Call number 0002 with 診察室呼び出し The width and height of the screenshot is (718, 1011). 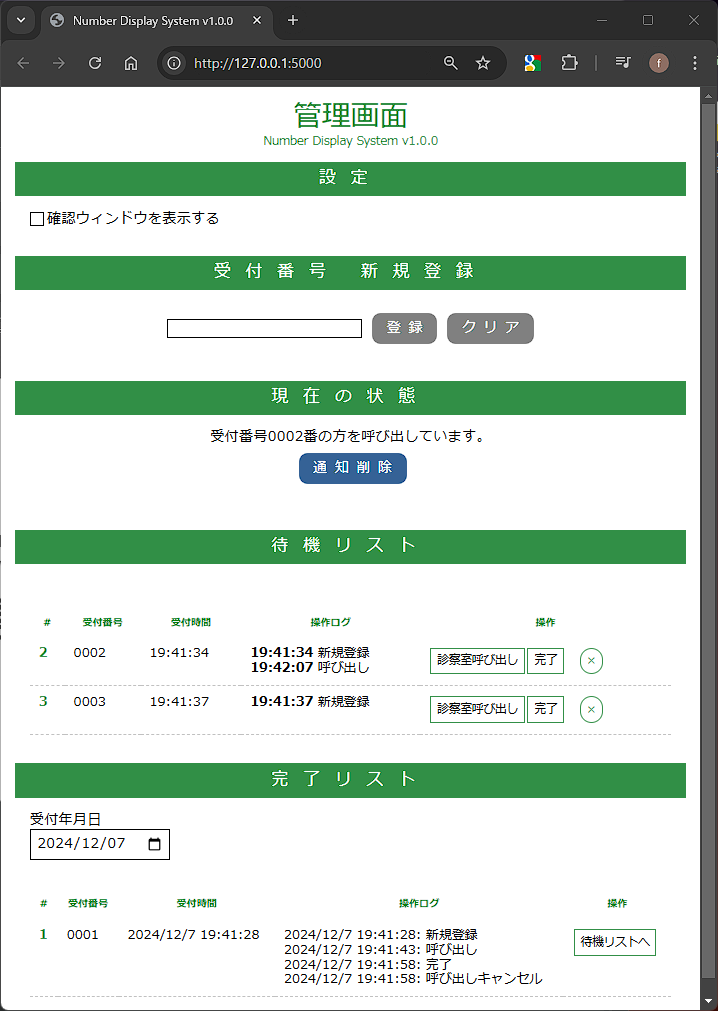[x=478, y=661]
